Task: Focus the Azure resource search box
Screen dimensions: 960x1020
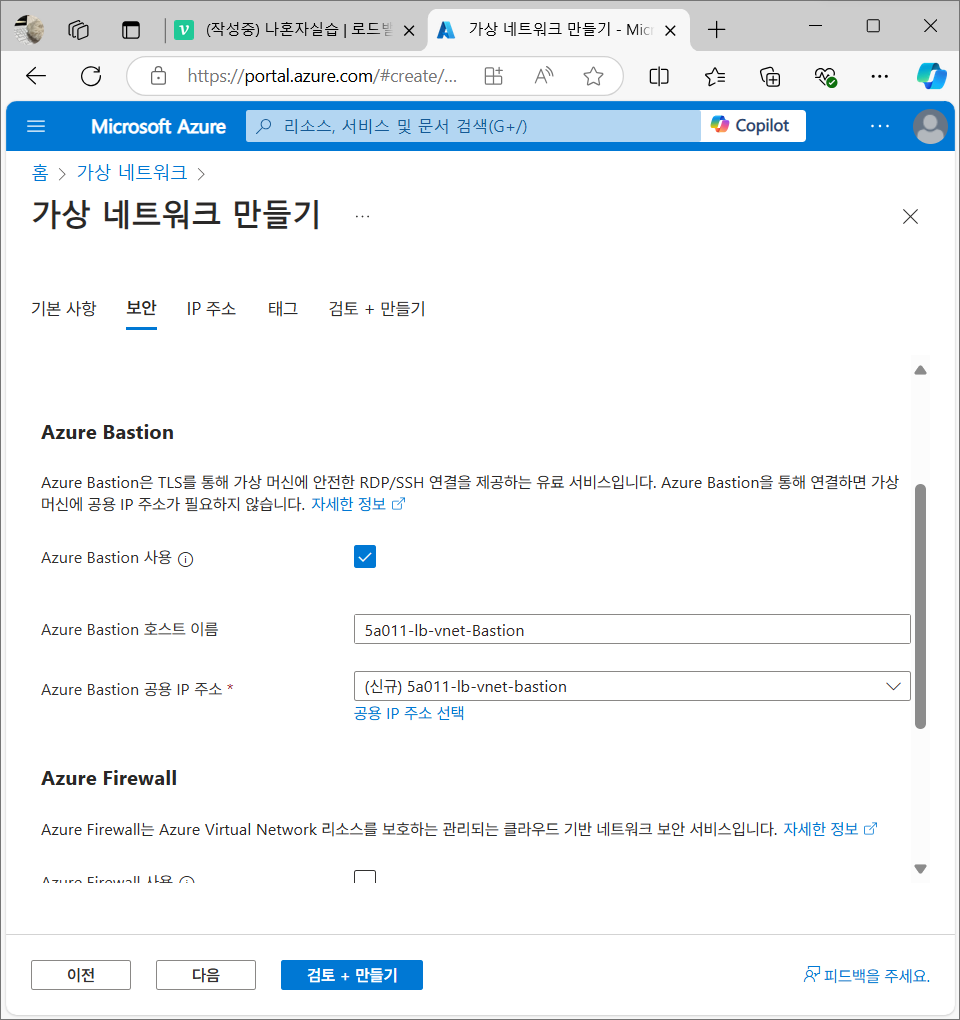Action: pyautogui.click(x=473, y=126)
